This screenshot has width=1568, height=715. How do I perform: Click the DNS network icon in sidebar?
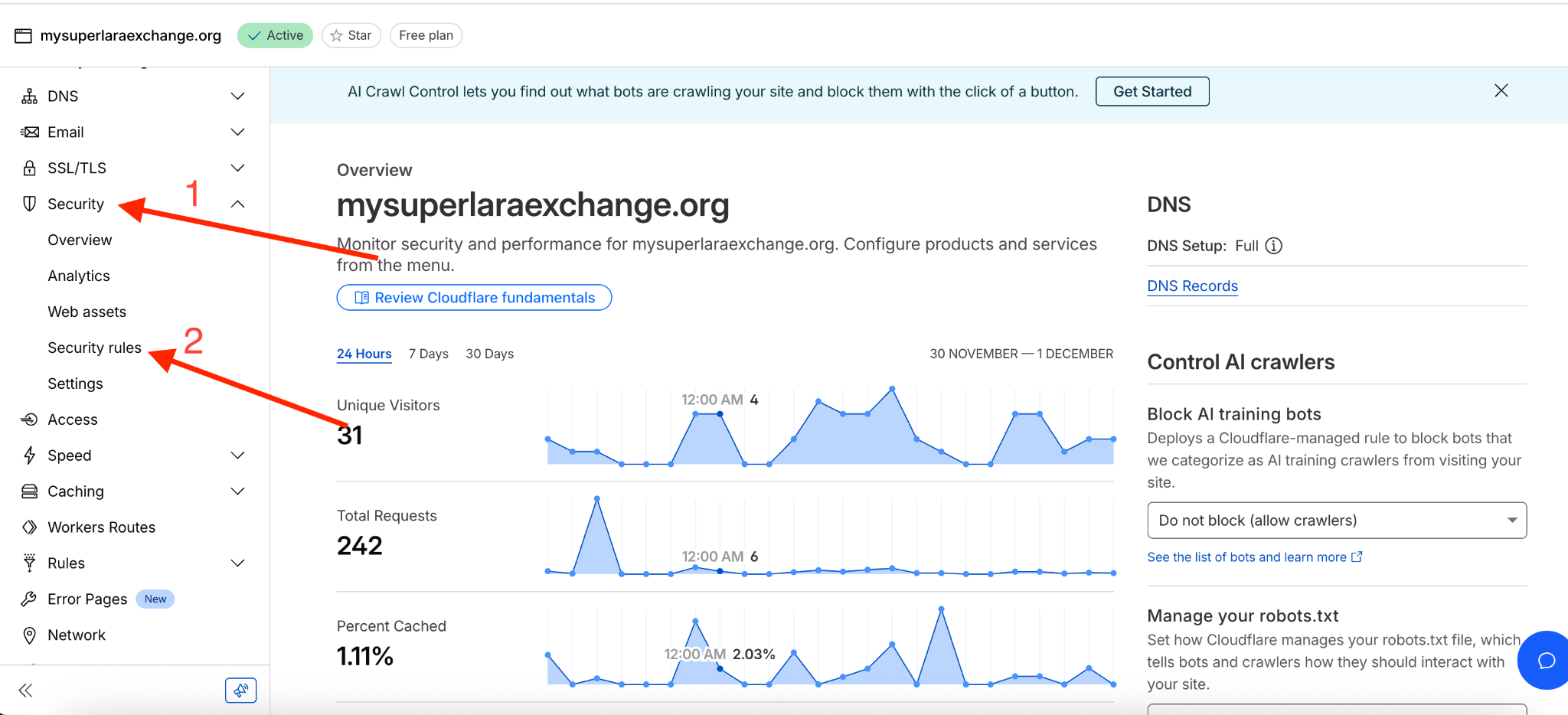(x=29, y=96)
